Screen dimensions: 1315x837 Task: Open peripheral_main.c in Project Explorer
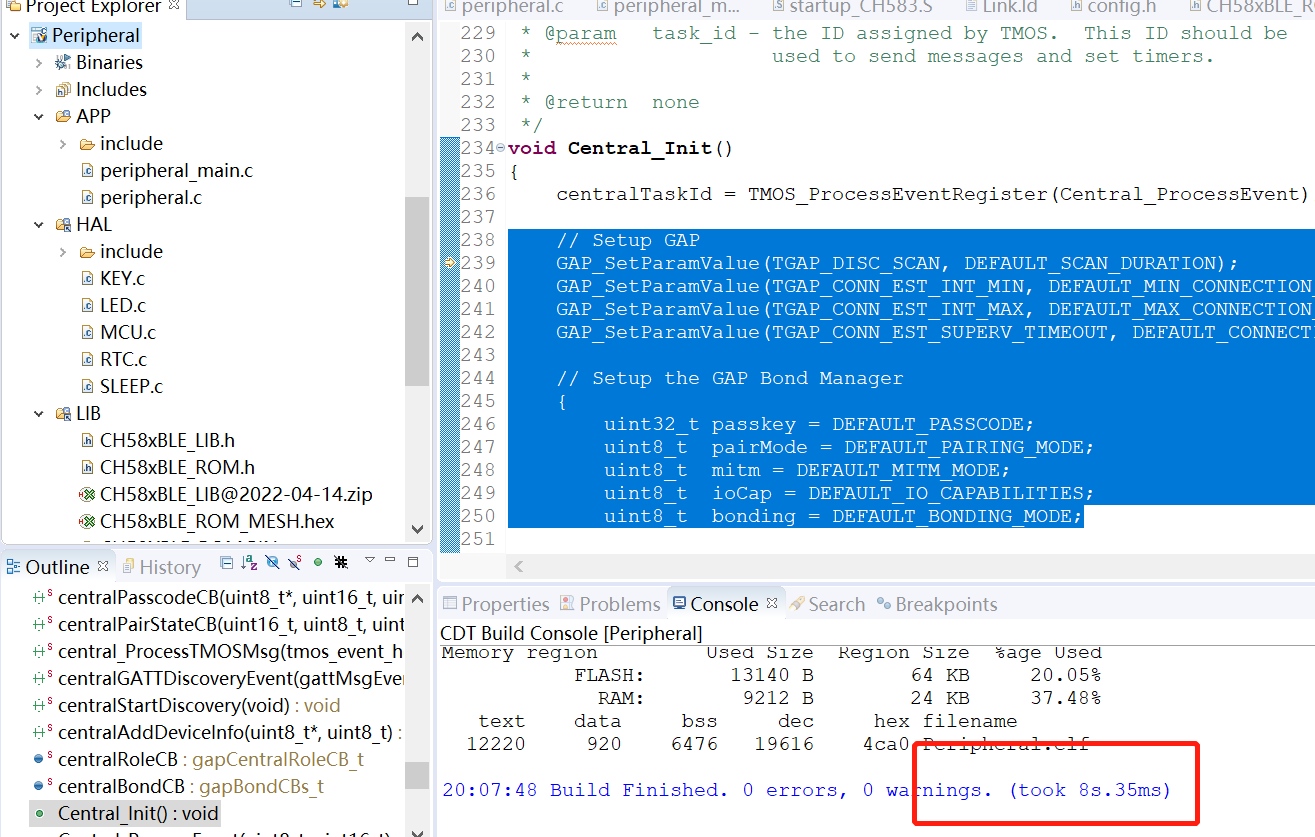tap(176, 171)
